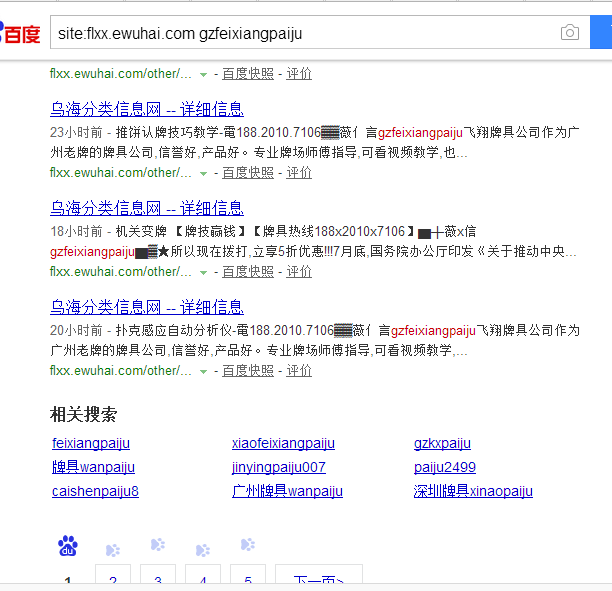Screen dimensions: 612x591
Task: Click the green URL of the 20小时前 result
Action: pyautogui.click(x=121, y=370)
